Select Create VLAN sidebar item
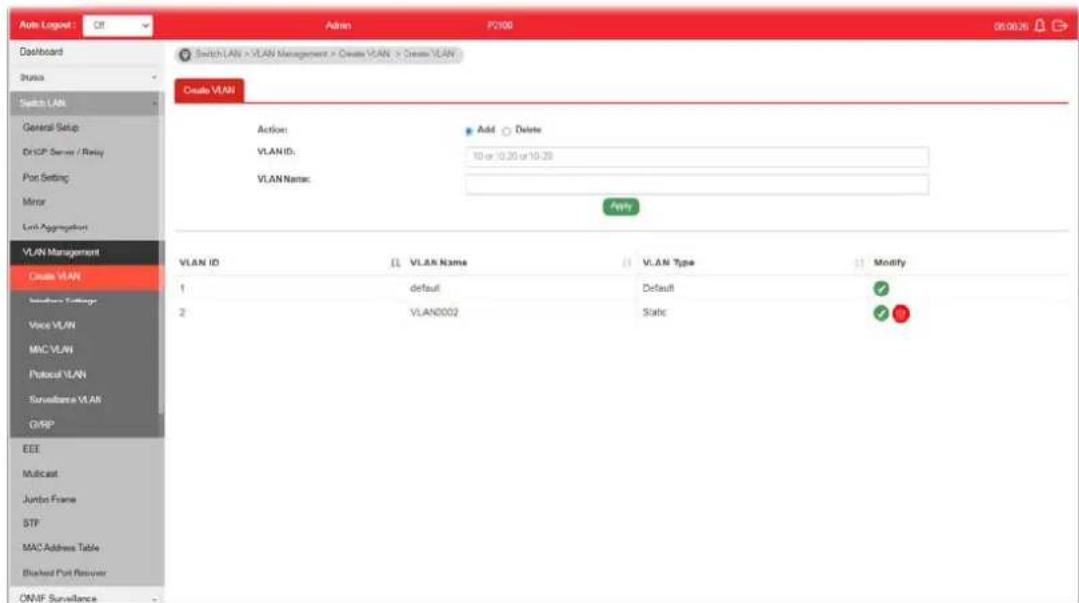 [x=86, y=277]
